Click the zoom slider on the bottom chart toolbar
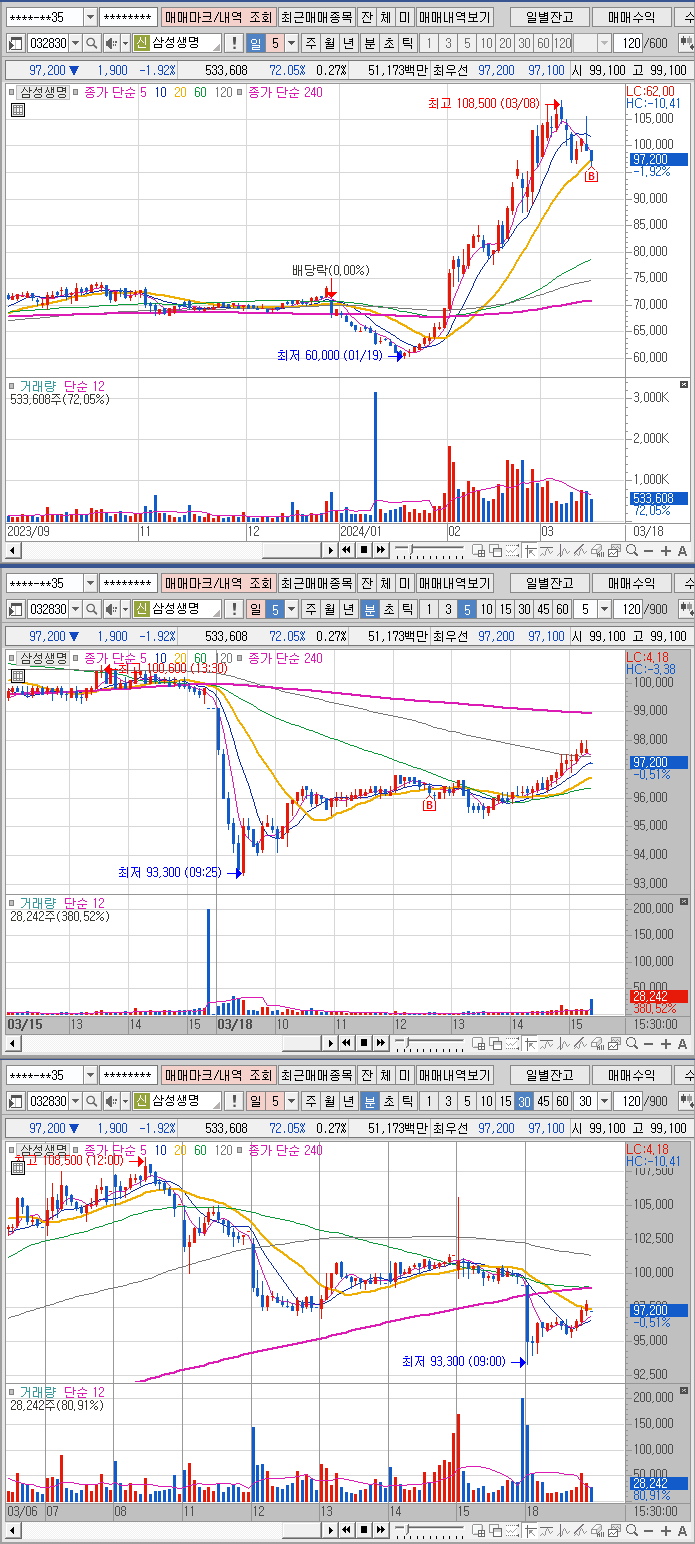The image size is (695, 1544). 430,1531
